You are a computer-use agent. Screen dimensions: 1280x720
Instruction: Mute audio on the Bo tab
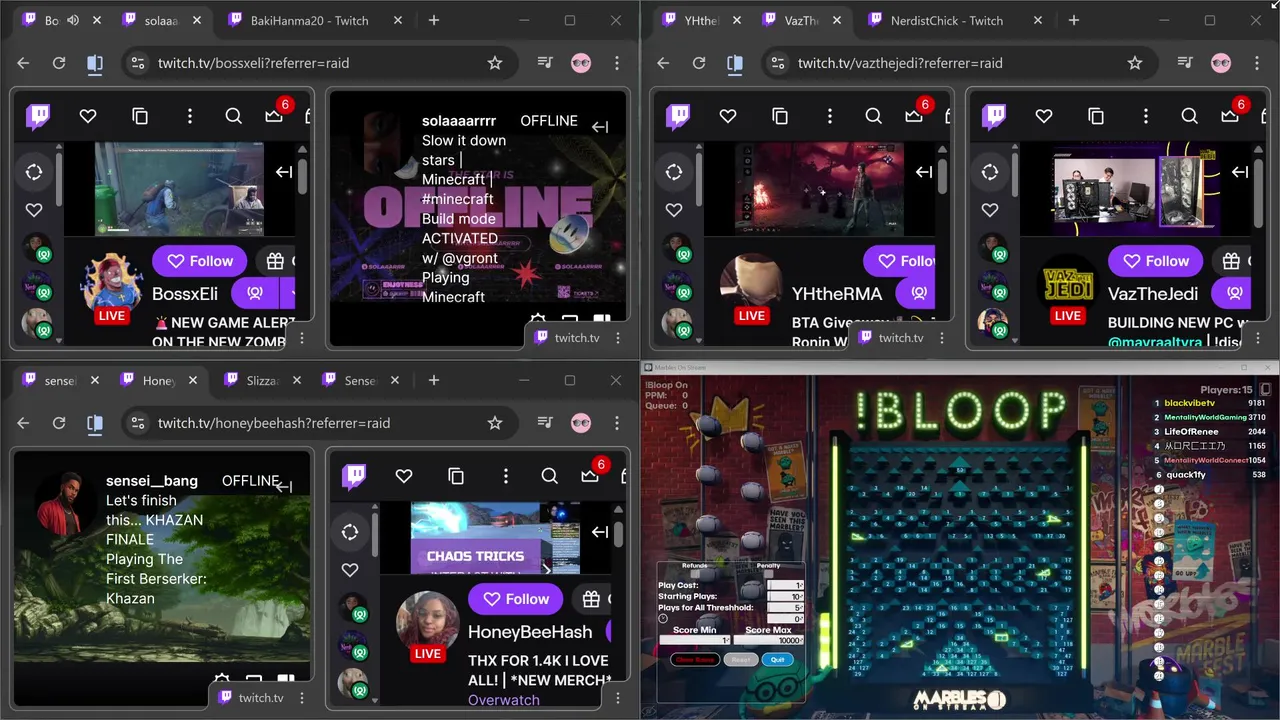click(73, 20)
